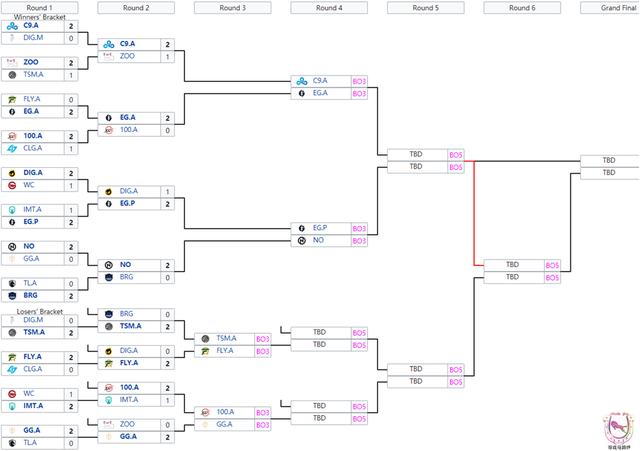Viewport: 640px width, 451px height.
Task: Click the CLG.A logo in Winners' Bracket Round 1
Action: [x=10, y=148]
